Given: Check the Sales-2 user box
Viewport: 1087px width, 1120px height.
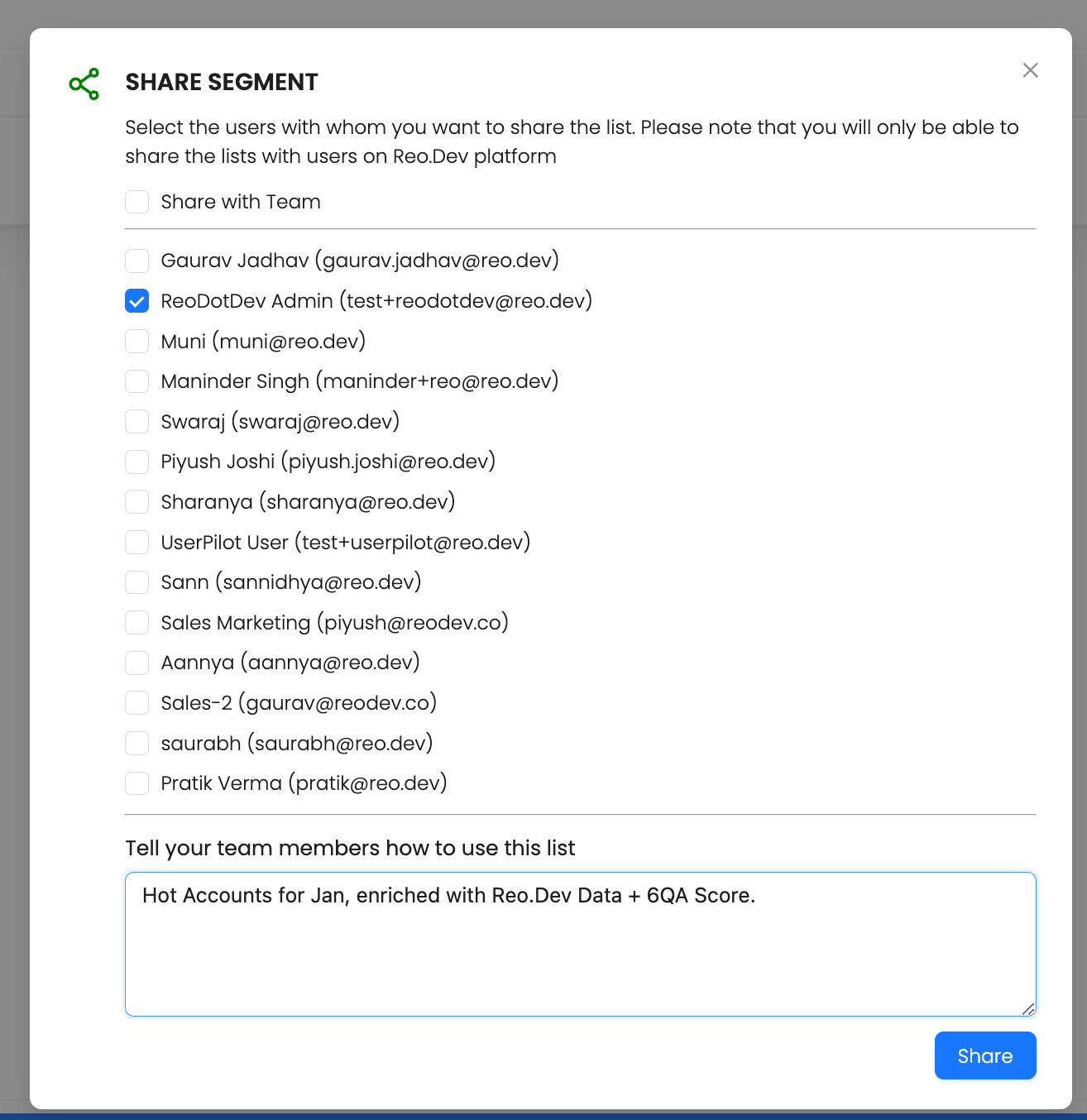Looking at the screenshot, I should [x=137, y=703].
